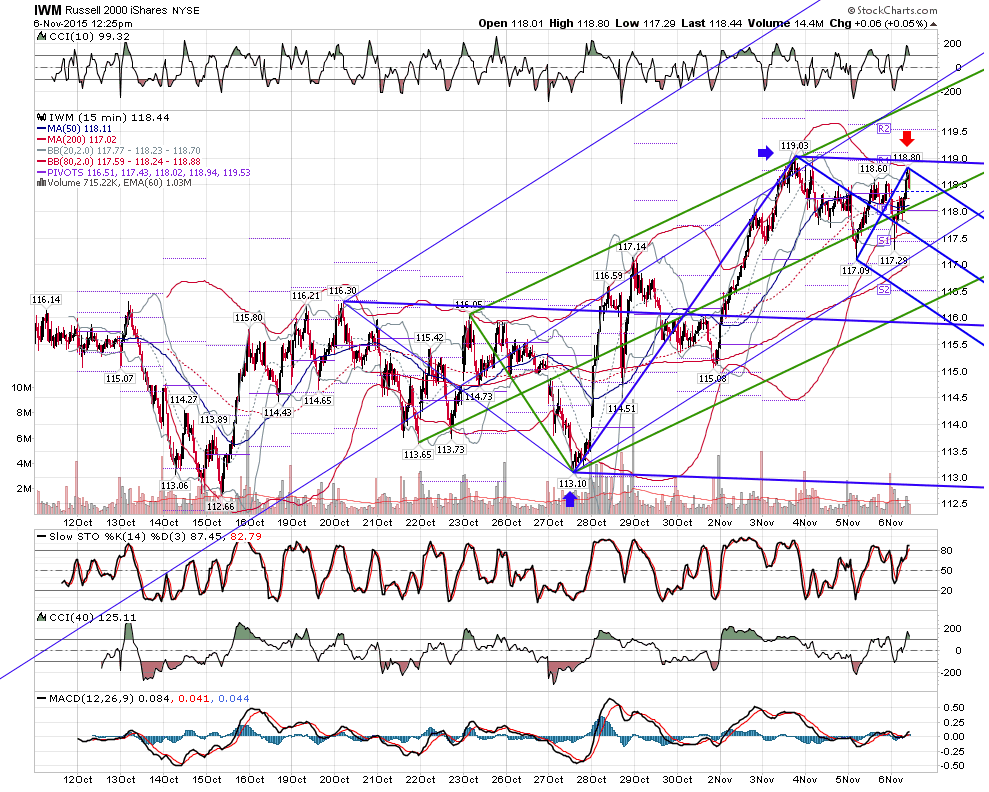The height and width of the screenshot is (792, 989).
Task: Click the PIVOTS legend entry
Action: [144, 172]
